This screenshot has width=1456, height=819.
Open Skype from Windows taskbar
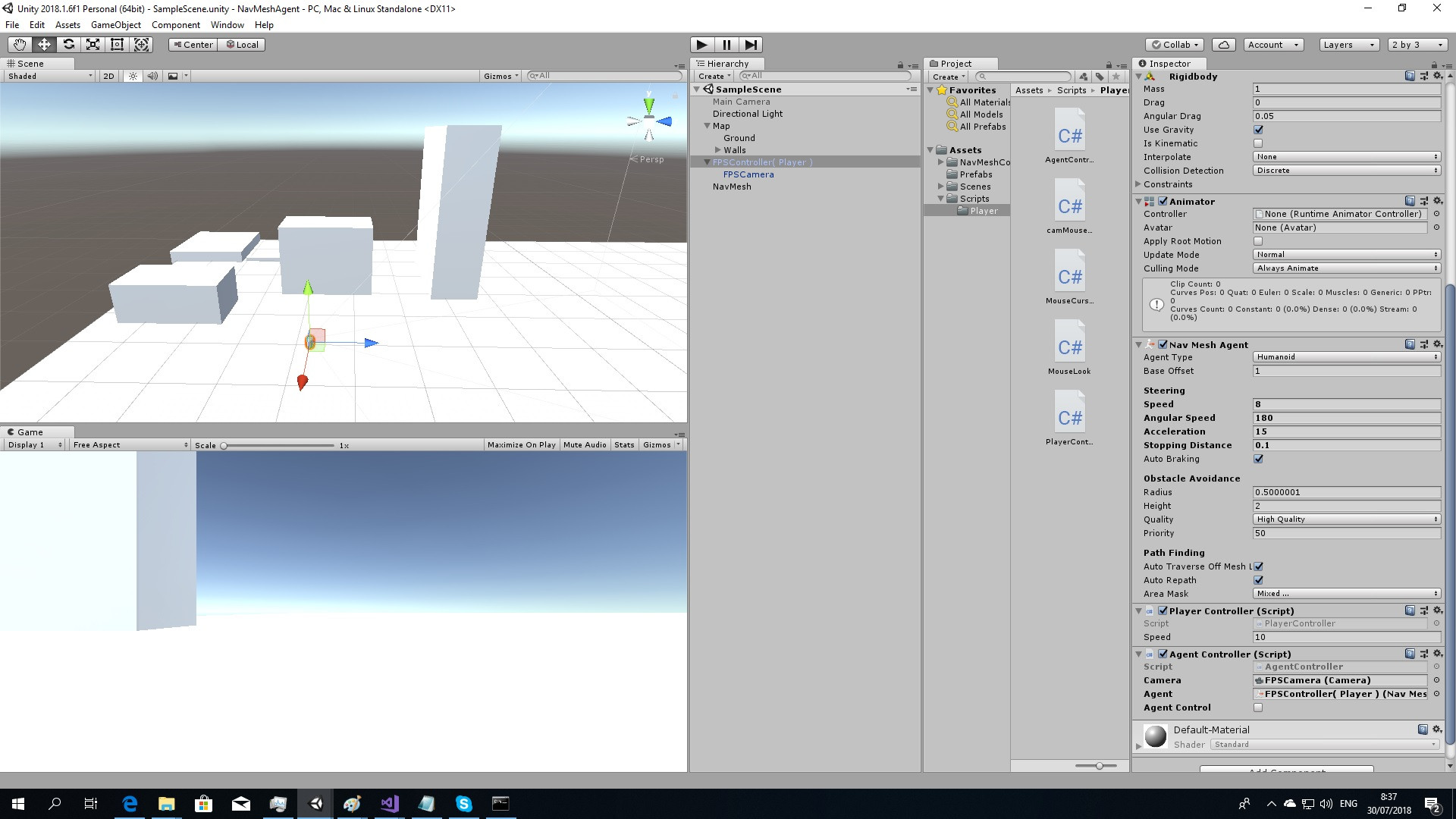click(464, 804)
